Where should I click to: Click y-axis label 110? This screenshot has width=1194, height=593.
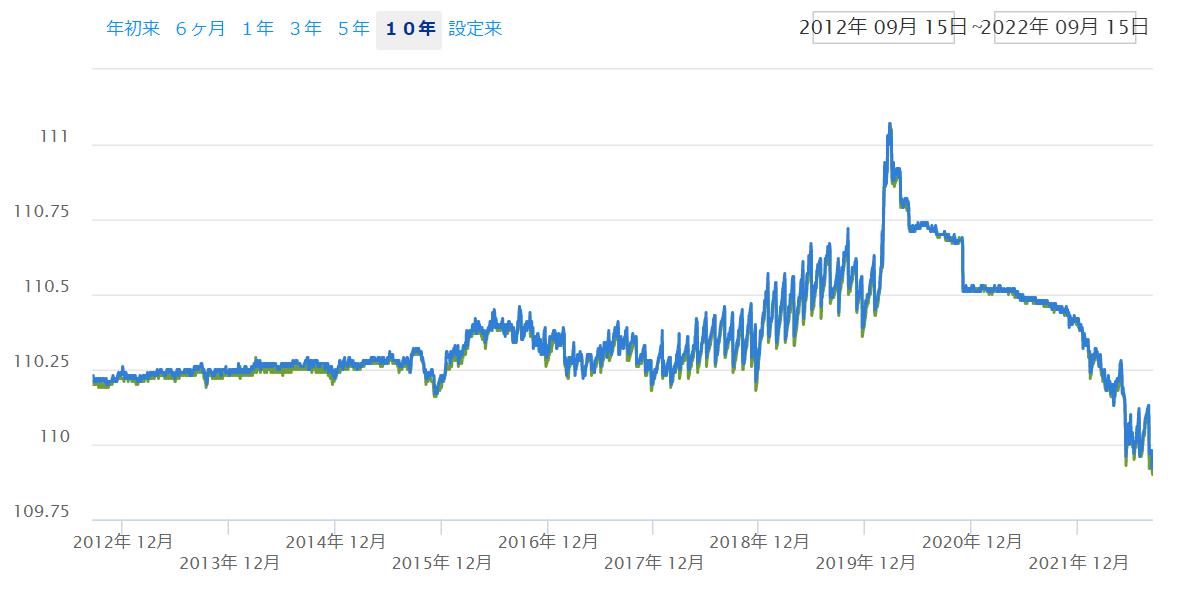pyautogui.click(x=56, y=437)
